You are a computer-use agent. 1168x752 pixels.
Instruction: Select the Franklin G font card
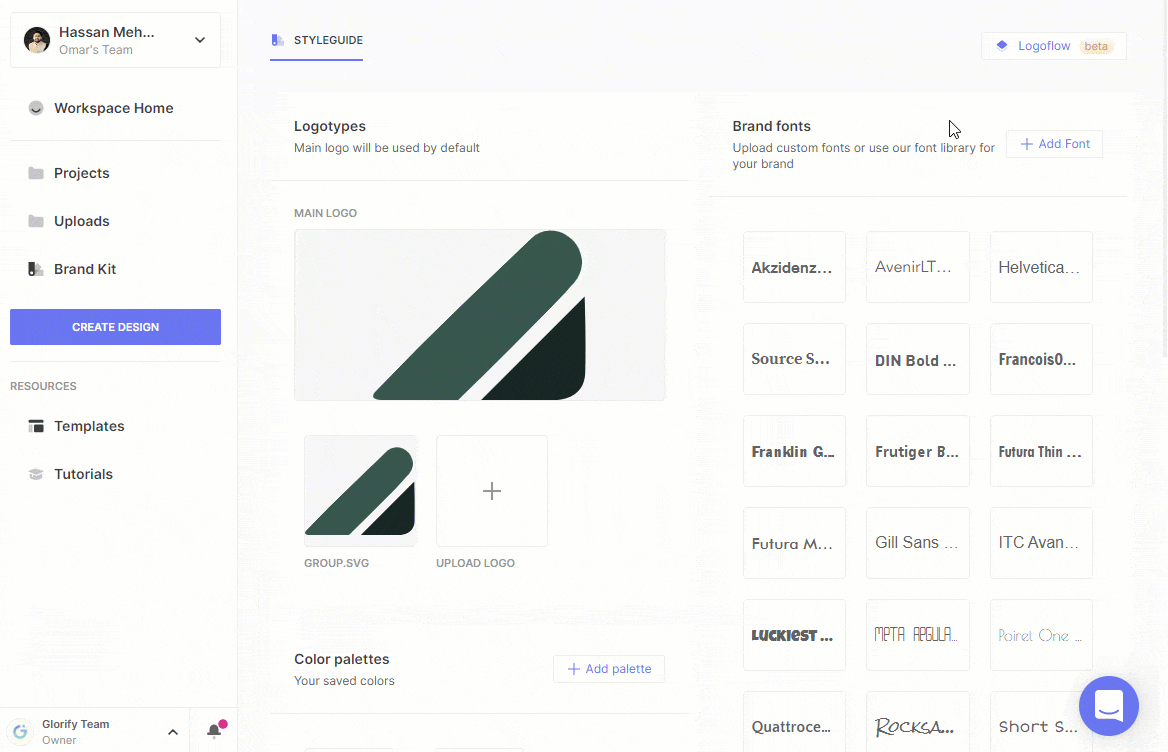(794, 451)
